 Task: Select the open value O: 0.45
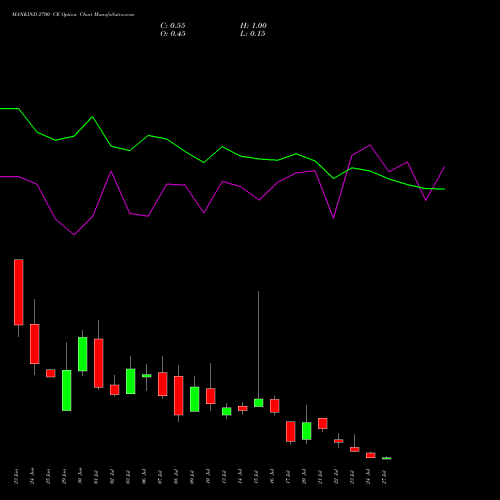click(173, 34)
